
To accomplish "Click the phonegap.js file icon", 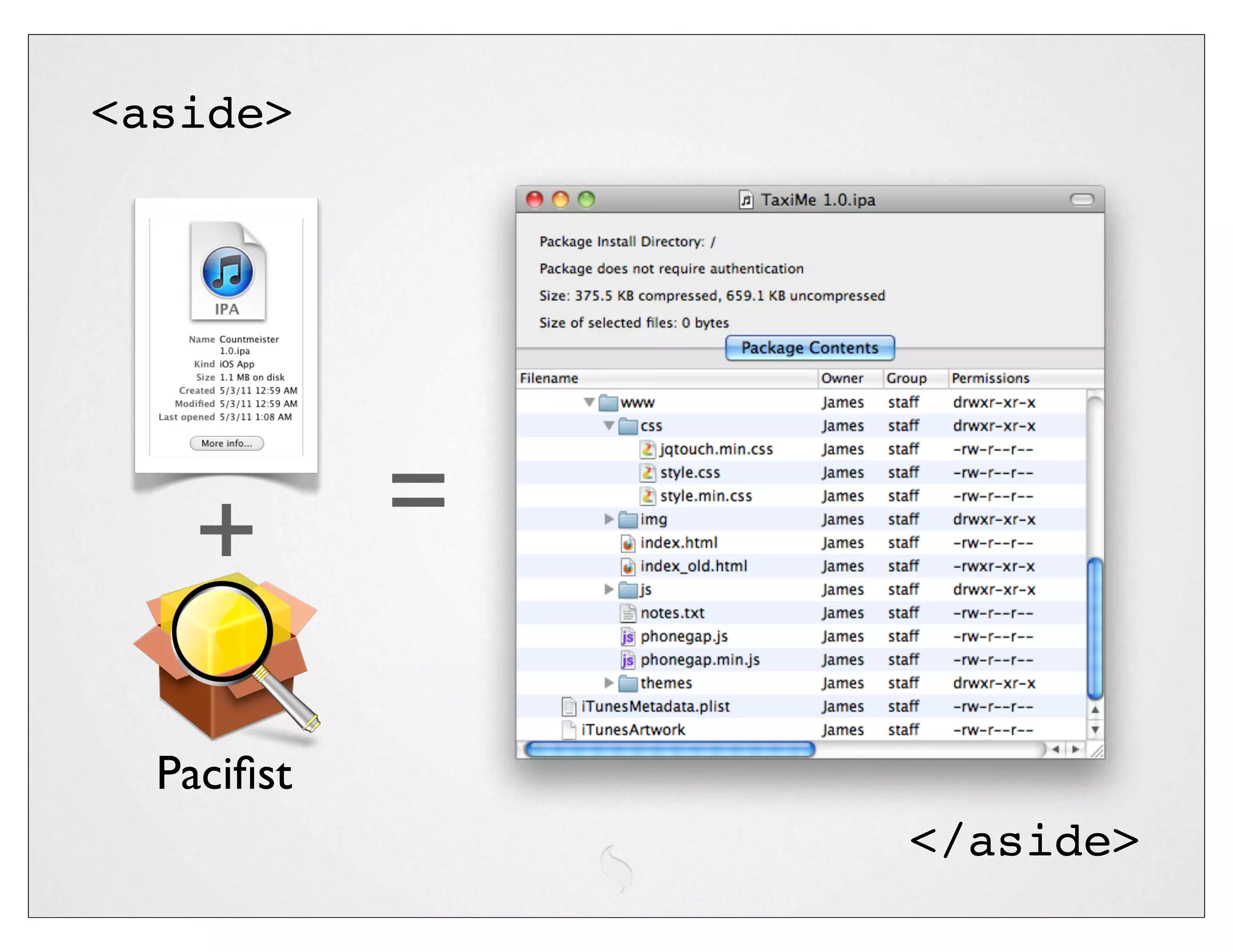I will coord(628,637).
